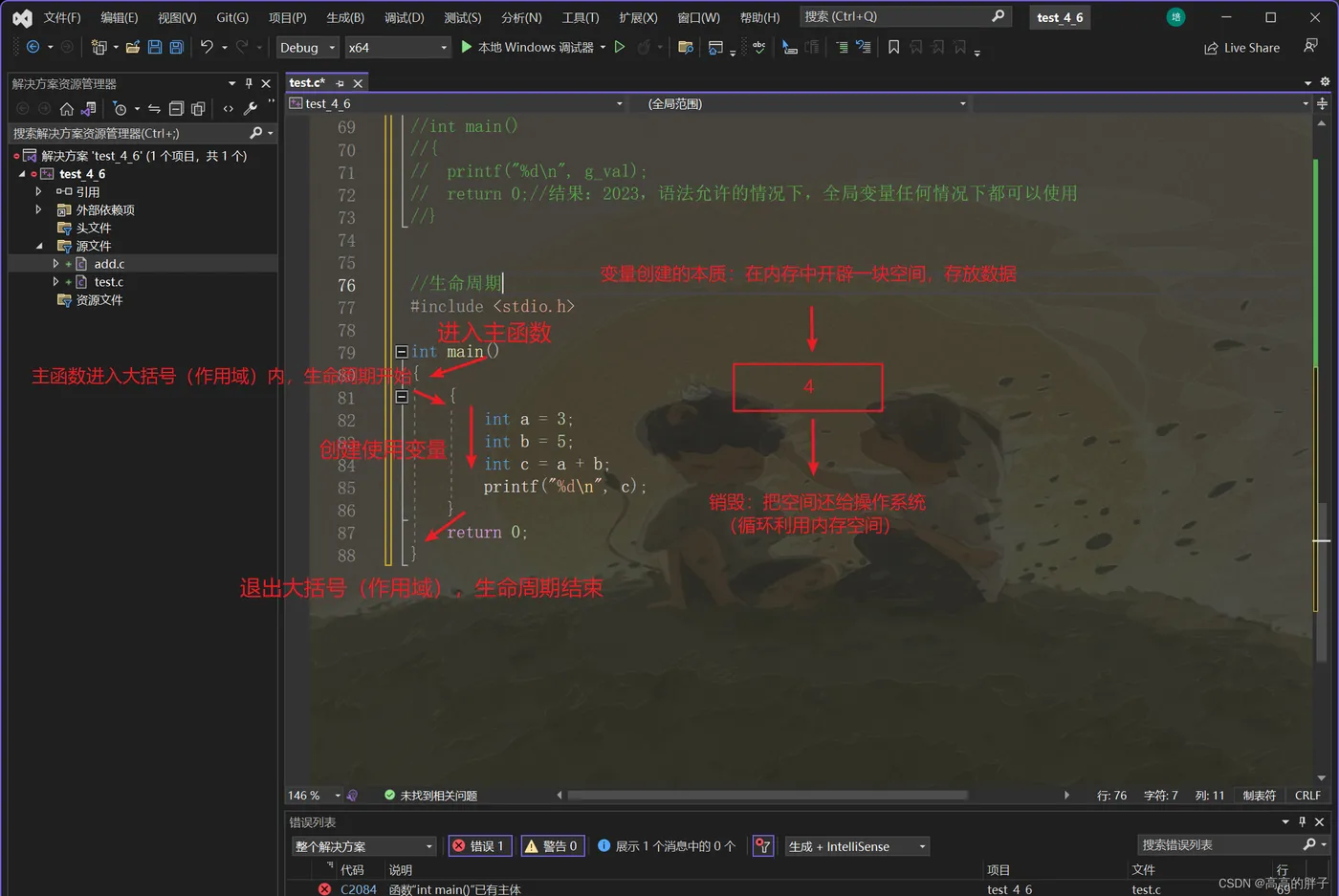
Task: Click the view code angle brackets icon
Action: coord(228,109)
